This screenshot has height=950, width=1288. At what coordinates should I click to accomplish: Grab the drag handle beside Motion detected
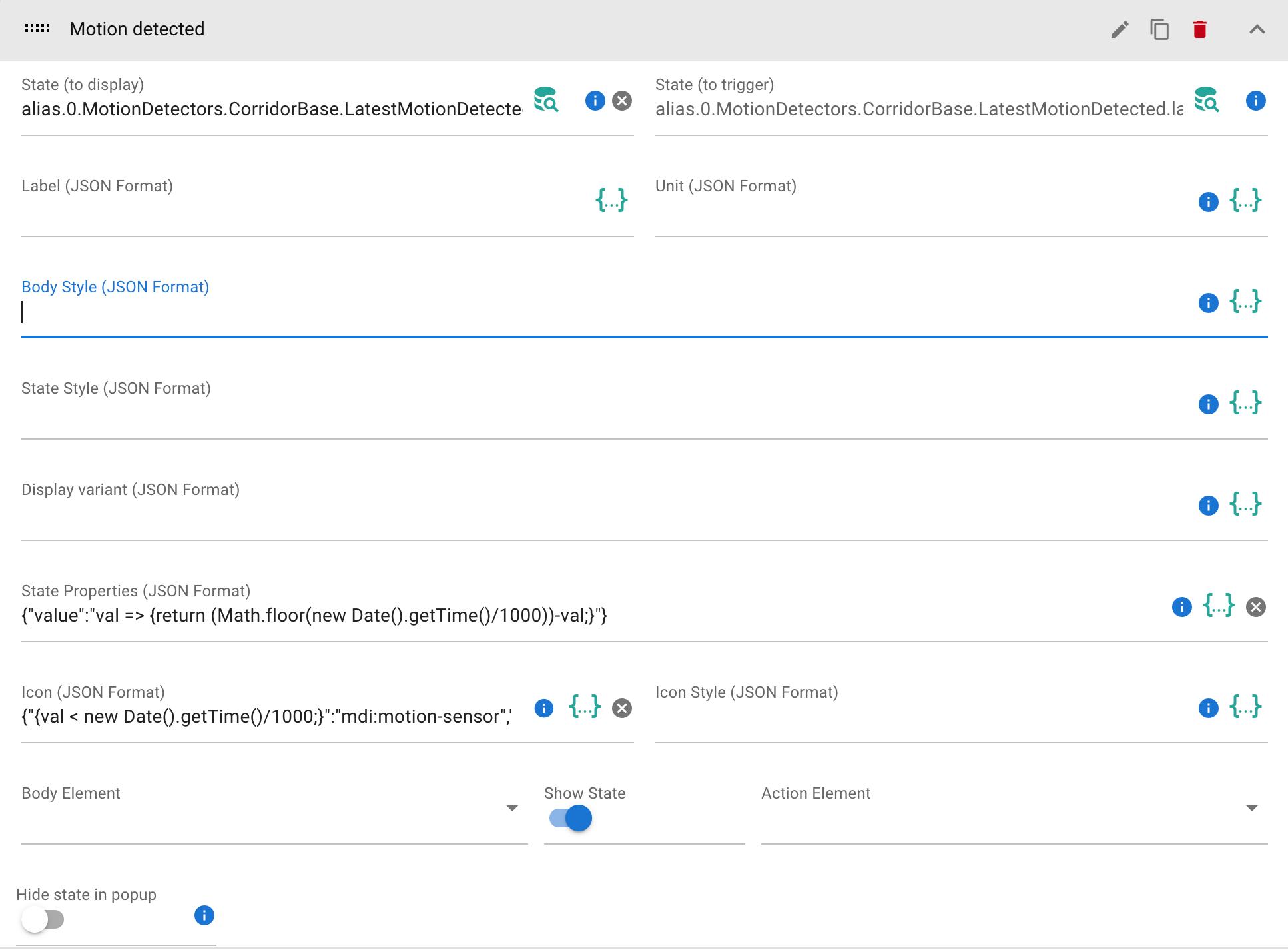[x=37, y=29]
